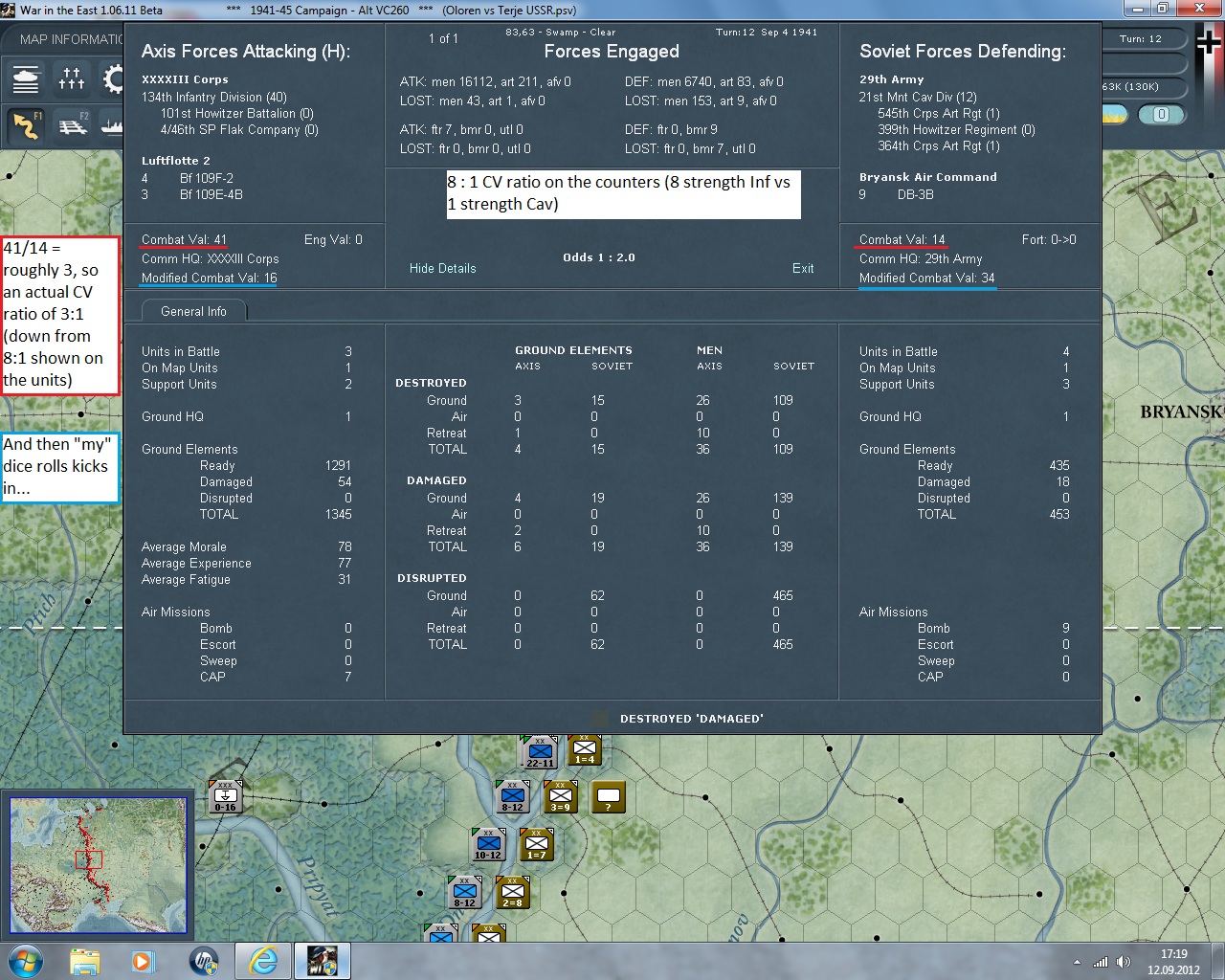Open Internet Explorer from taskbar
1225x980 pixels.
[263, 961]
